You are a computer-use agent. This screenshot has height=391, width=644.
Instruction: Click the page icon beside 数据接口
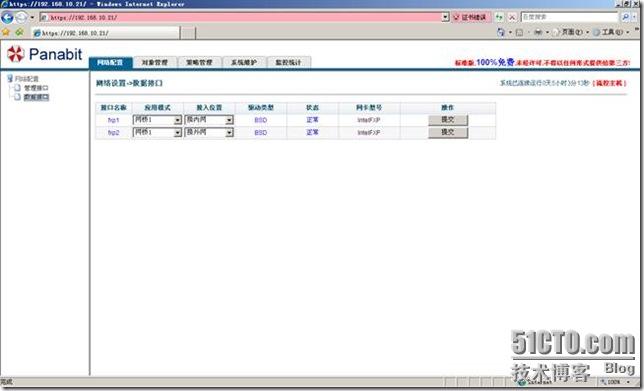(18, 97)
